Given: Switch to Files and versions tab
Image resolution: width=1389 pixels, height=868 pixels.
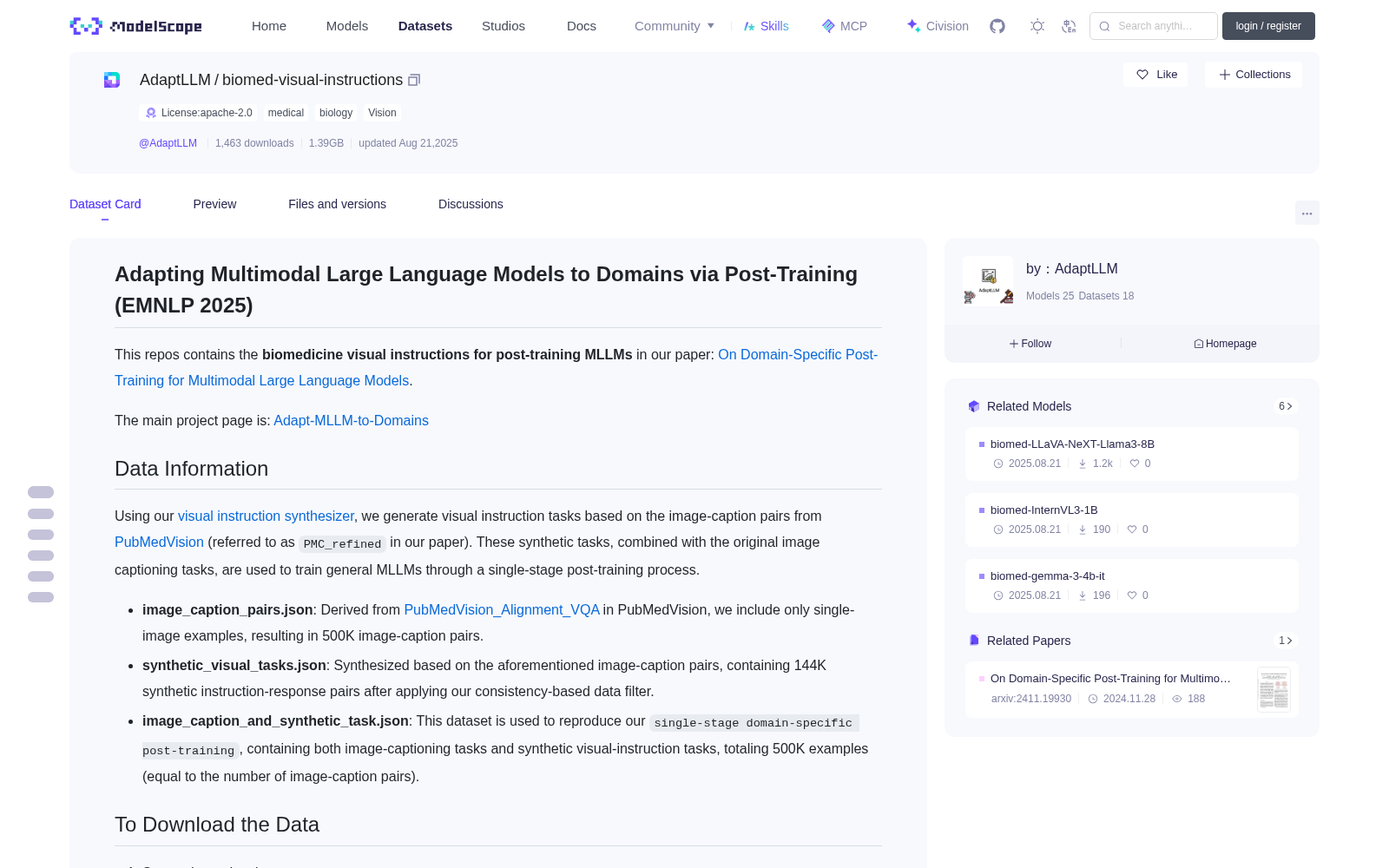Looking at the screenshot, I should tap(337, 204).
